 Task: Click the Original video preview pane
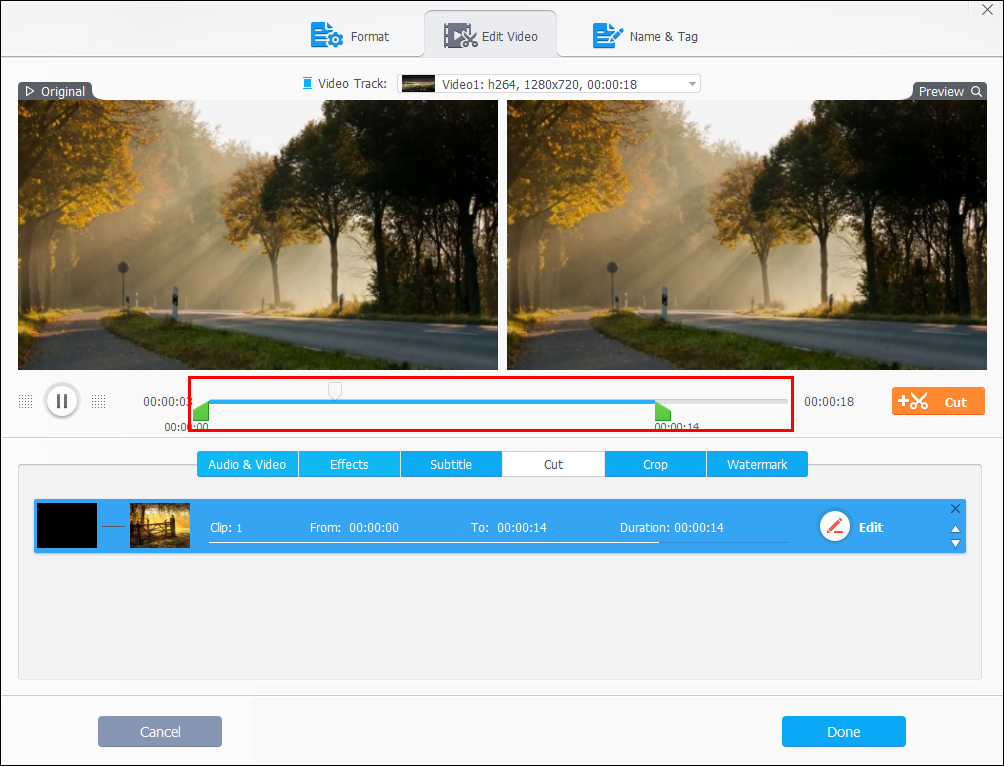pyautogui.click(x=258, y=234)
